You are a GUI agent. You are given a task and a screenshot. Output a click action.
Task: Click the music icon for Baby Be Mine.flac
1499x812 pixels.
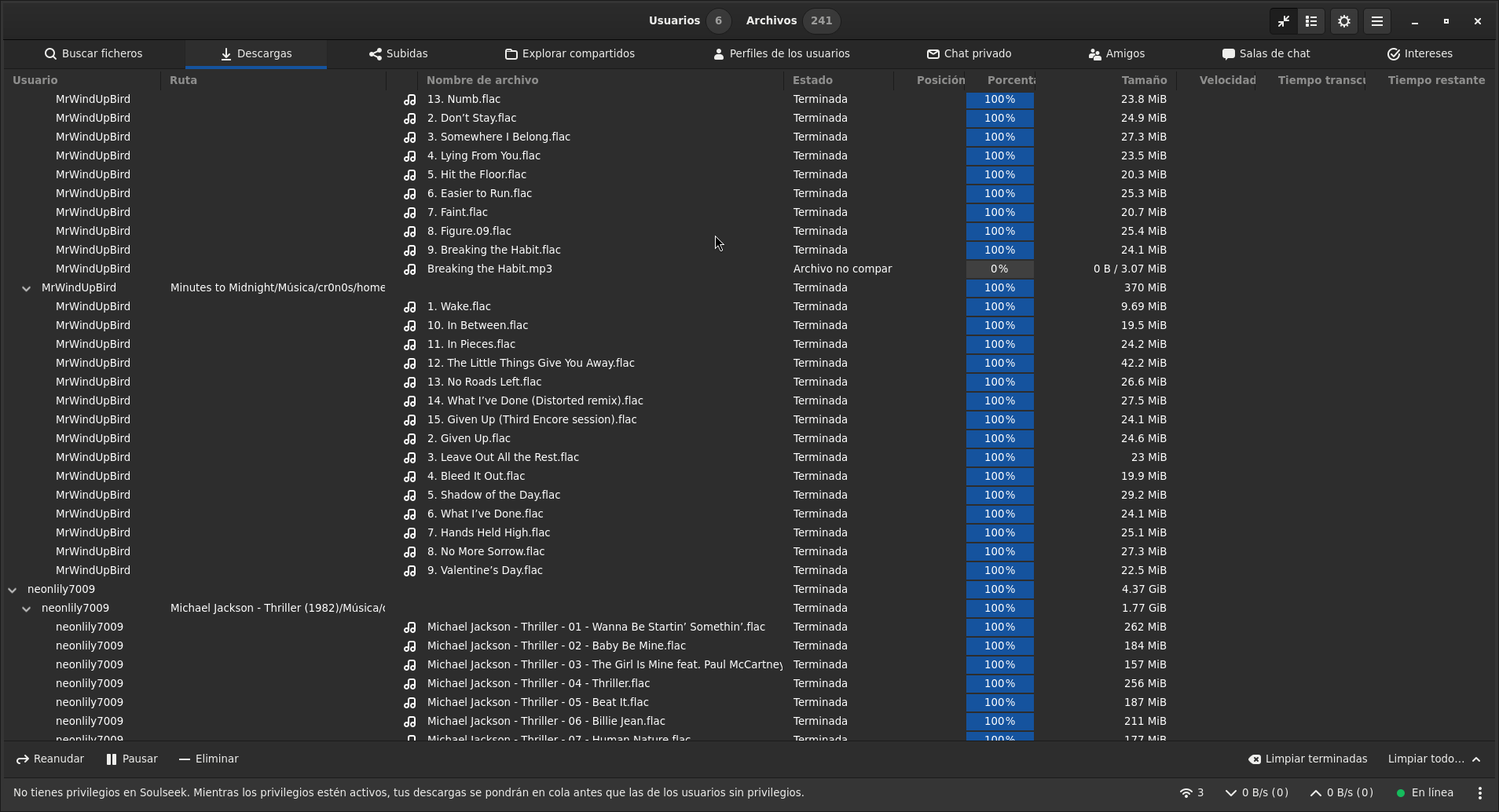point(410,646)
